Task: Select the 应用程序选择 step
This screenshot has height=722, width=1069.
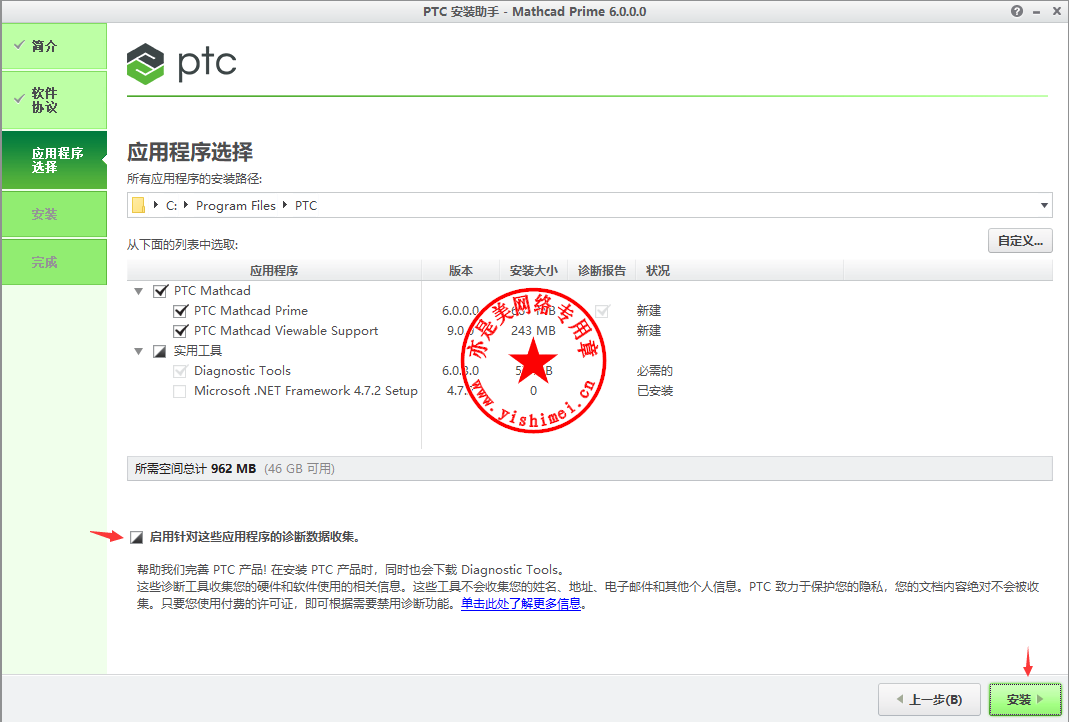Action: pos(55,160)
